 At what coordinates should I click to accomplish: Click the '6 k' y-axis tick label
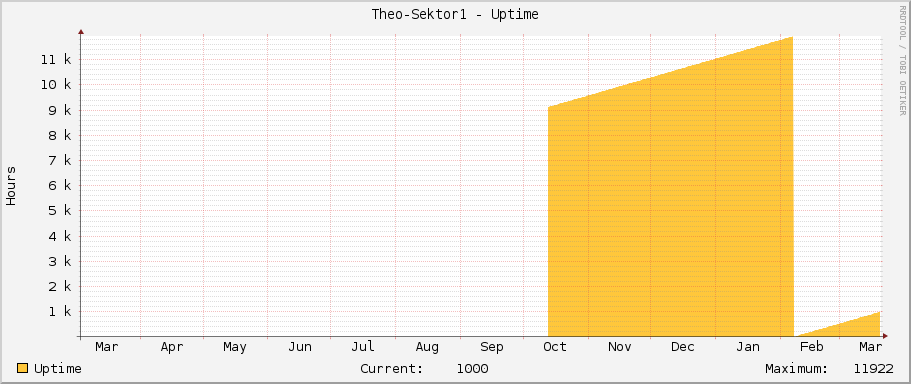tap(59, 185)
